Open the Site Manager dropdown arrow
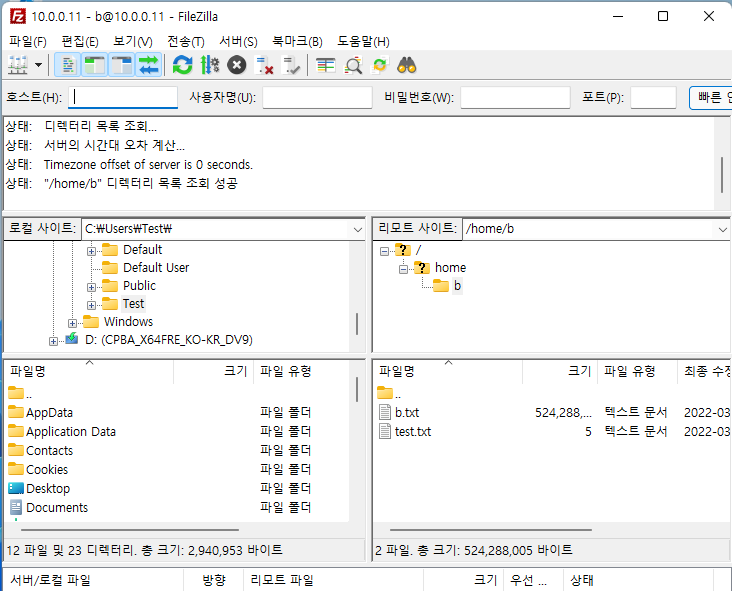 point(39,65)
